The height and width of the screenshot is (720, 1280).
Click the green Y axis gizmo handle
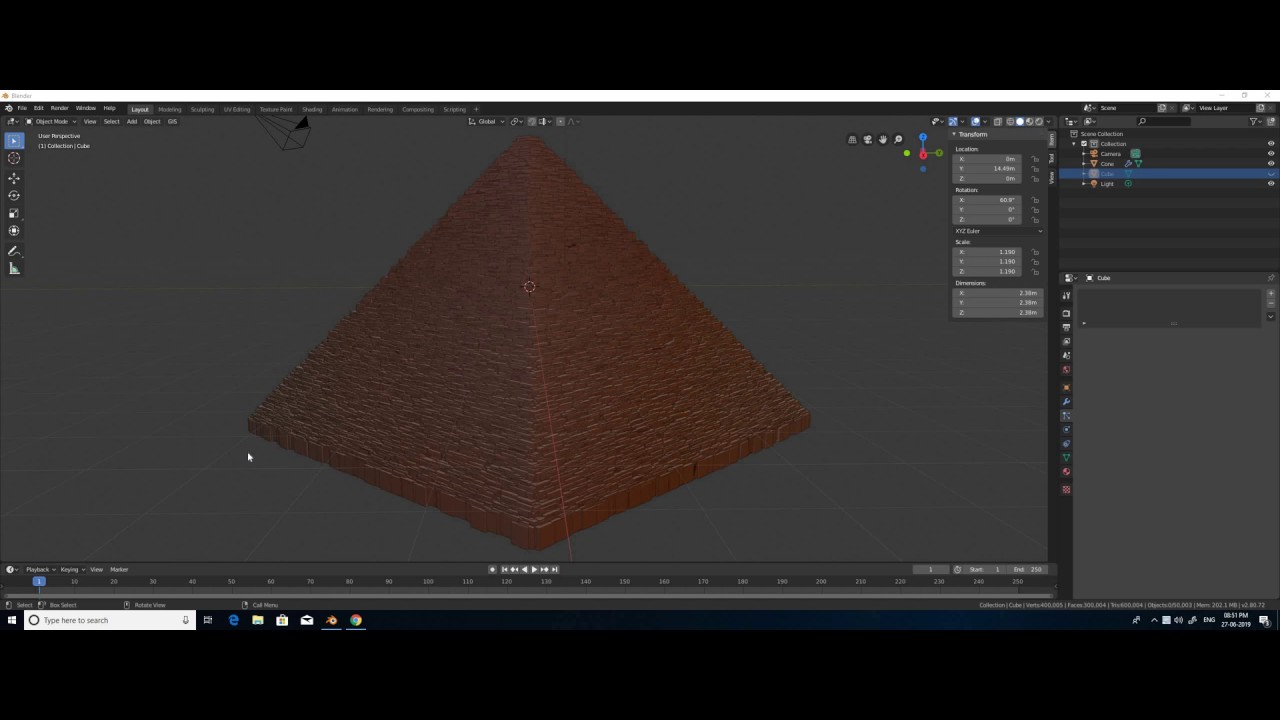click(x=939, y=153)
